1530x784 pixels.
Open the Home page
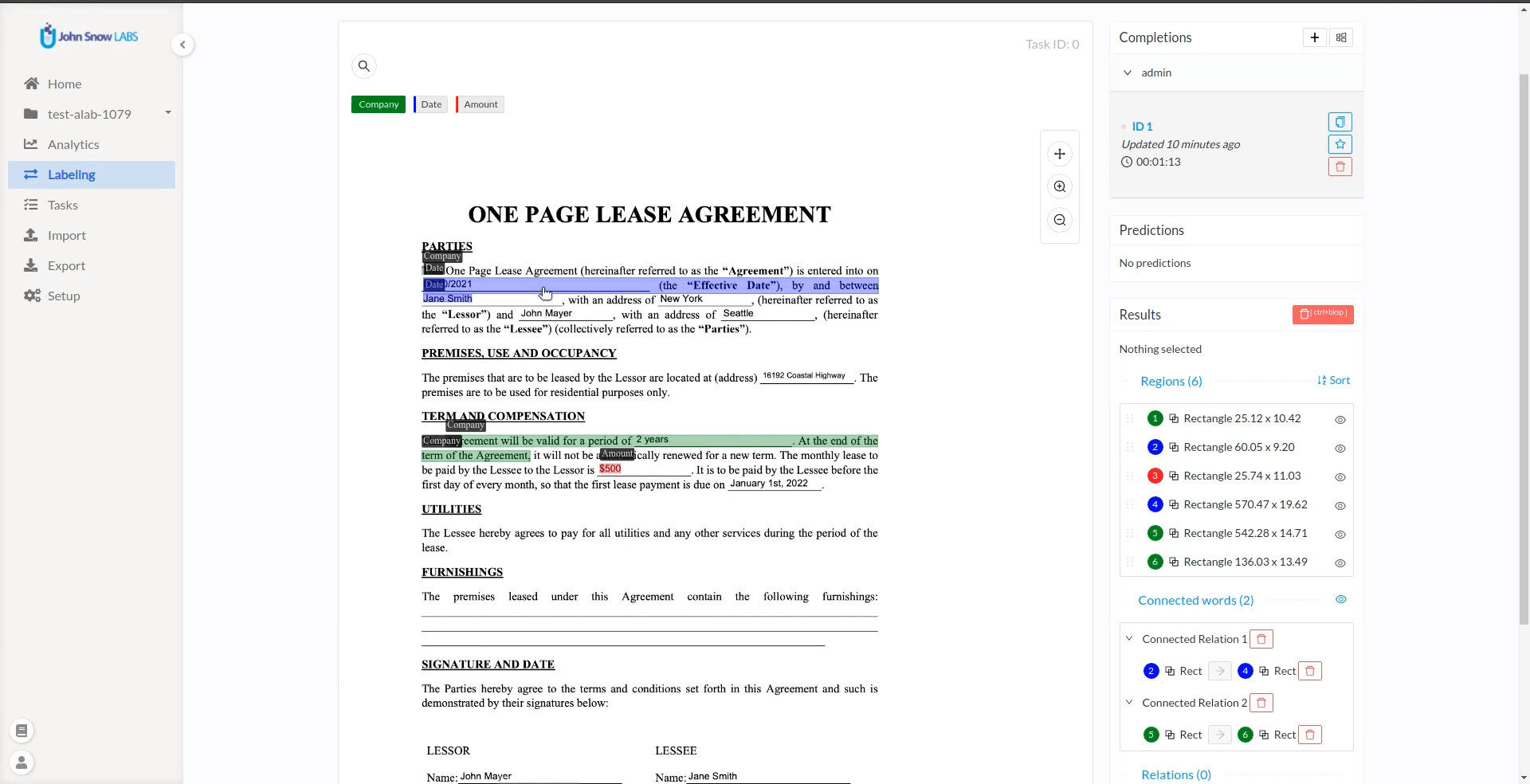point(92,84)
